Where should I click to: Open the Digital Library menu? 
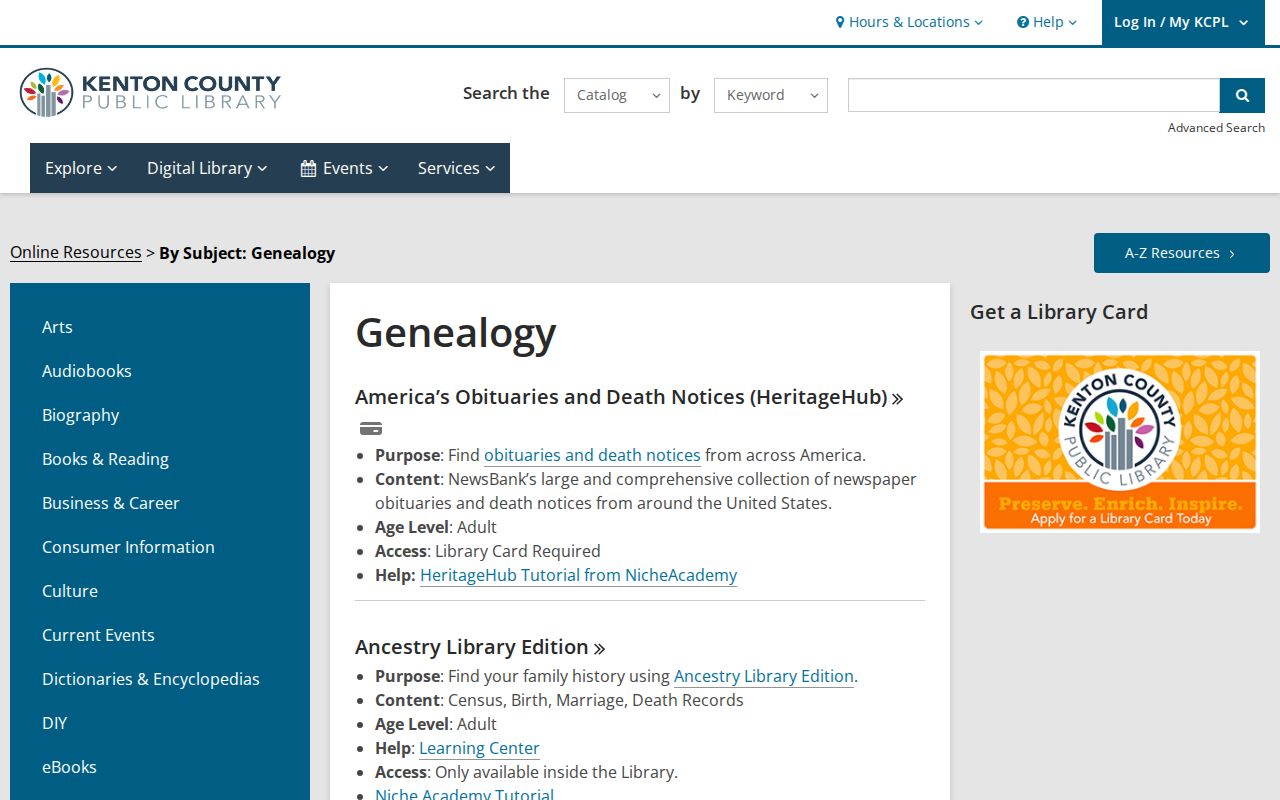coord(207,168)
